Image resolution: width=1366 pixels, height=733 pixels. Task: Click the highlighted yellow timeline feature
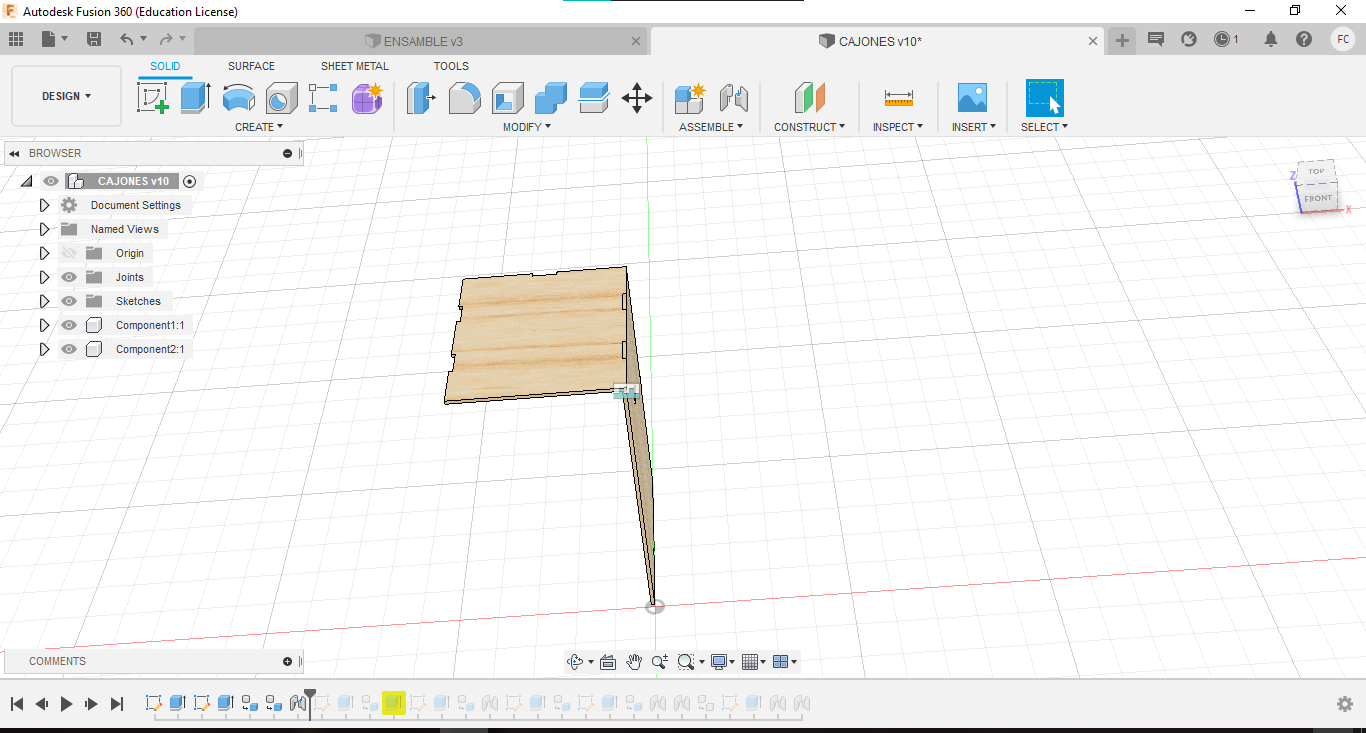pyautogui.click(x=393, y=704)
